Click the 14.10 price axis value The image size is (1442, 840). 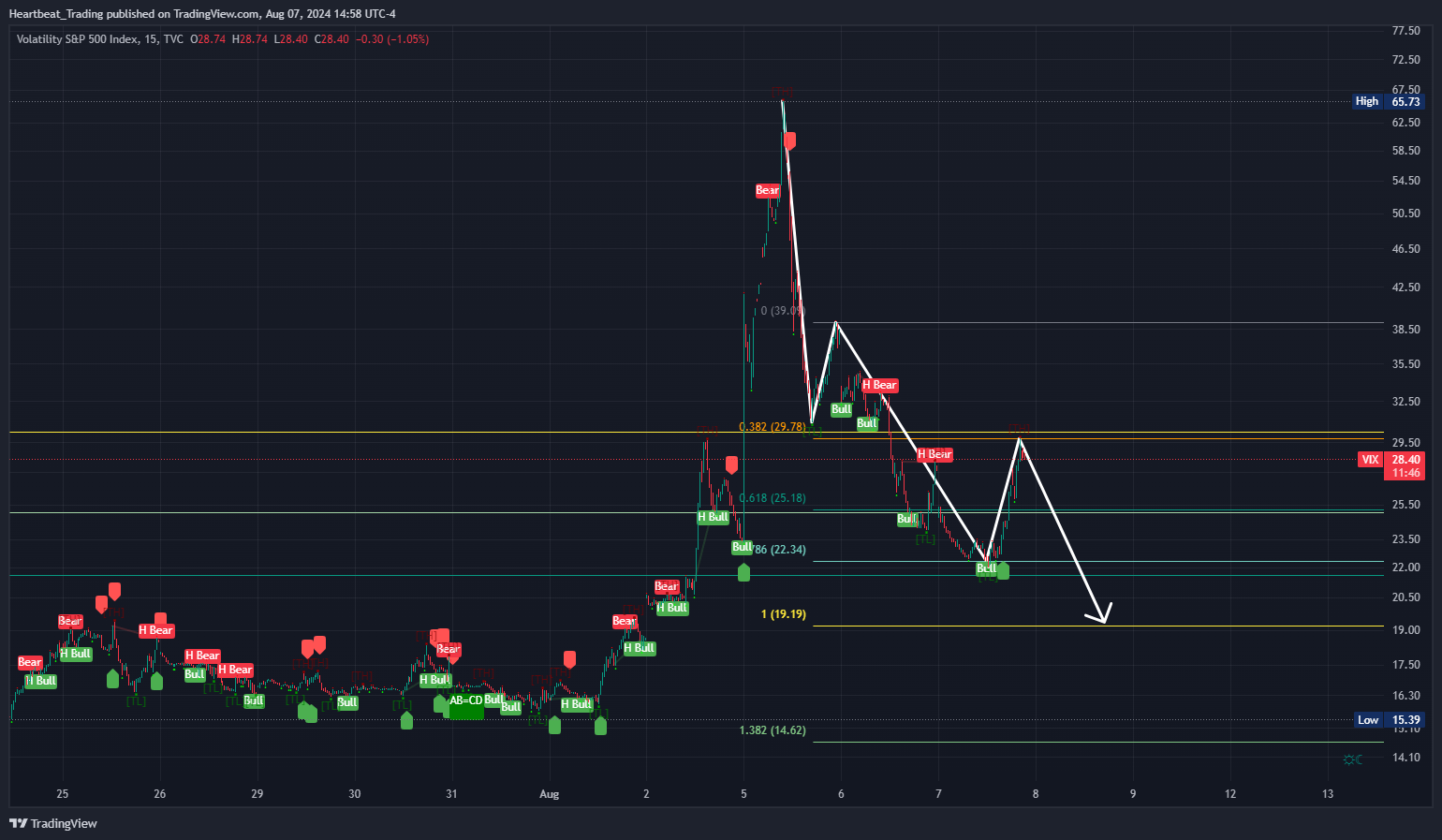[x=1405, y=757]
